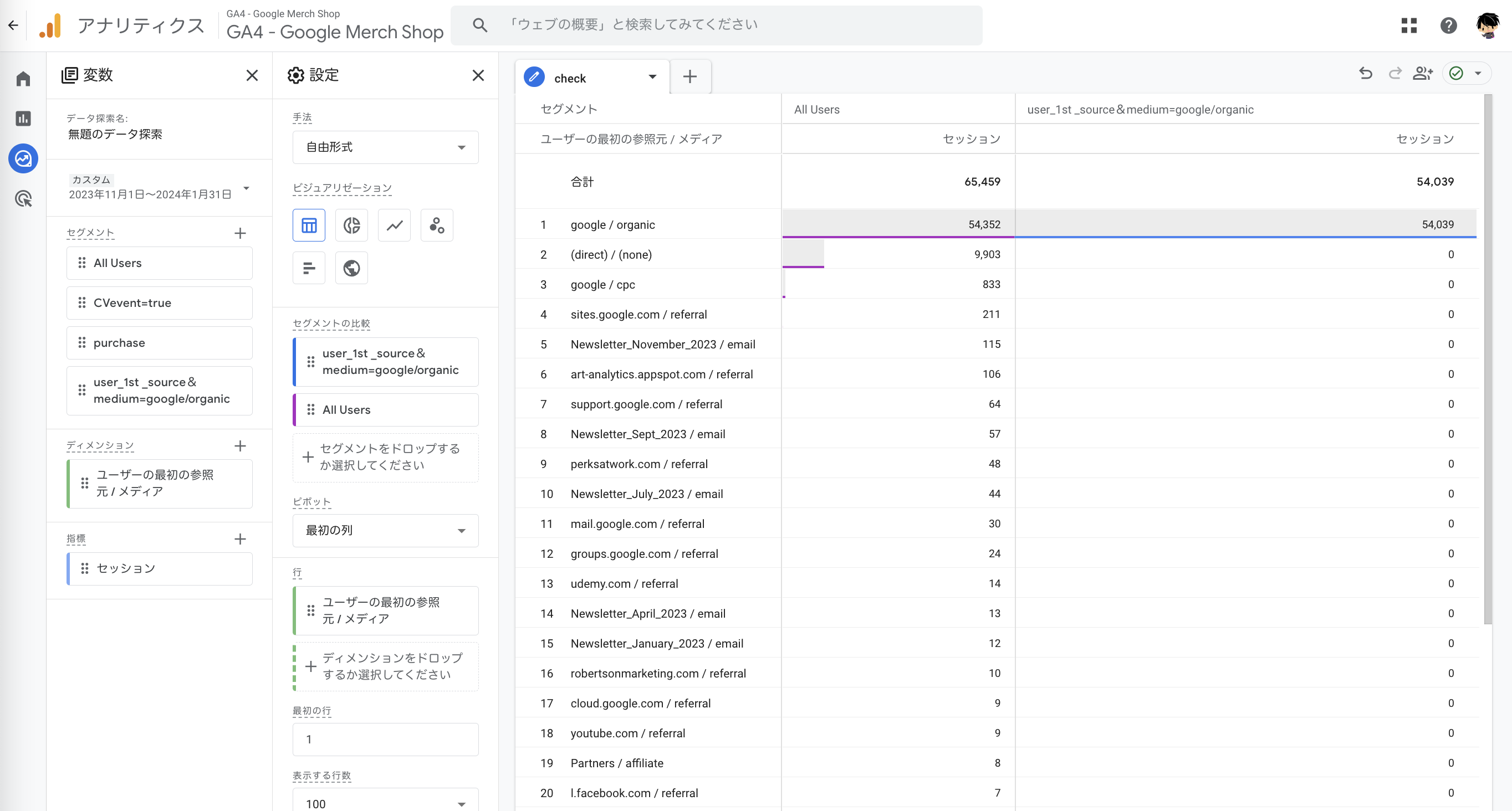1512x811 pixels.
Task: Click the segment drop zone
Action: pos(386,457)
